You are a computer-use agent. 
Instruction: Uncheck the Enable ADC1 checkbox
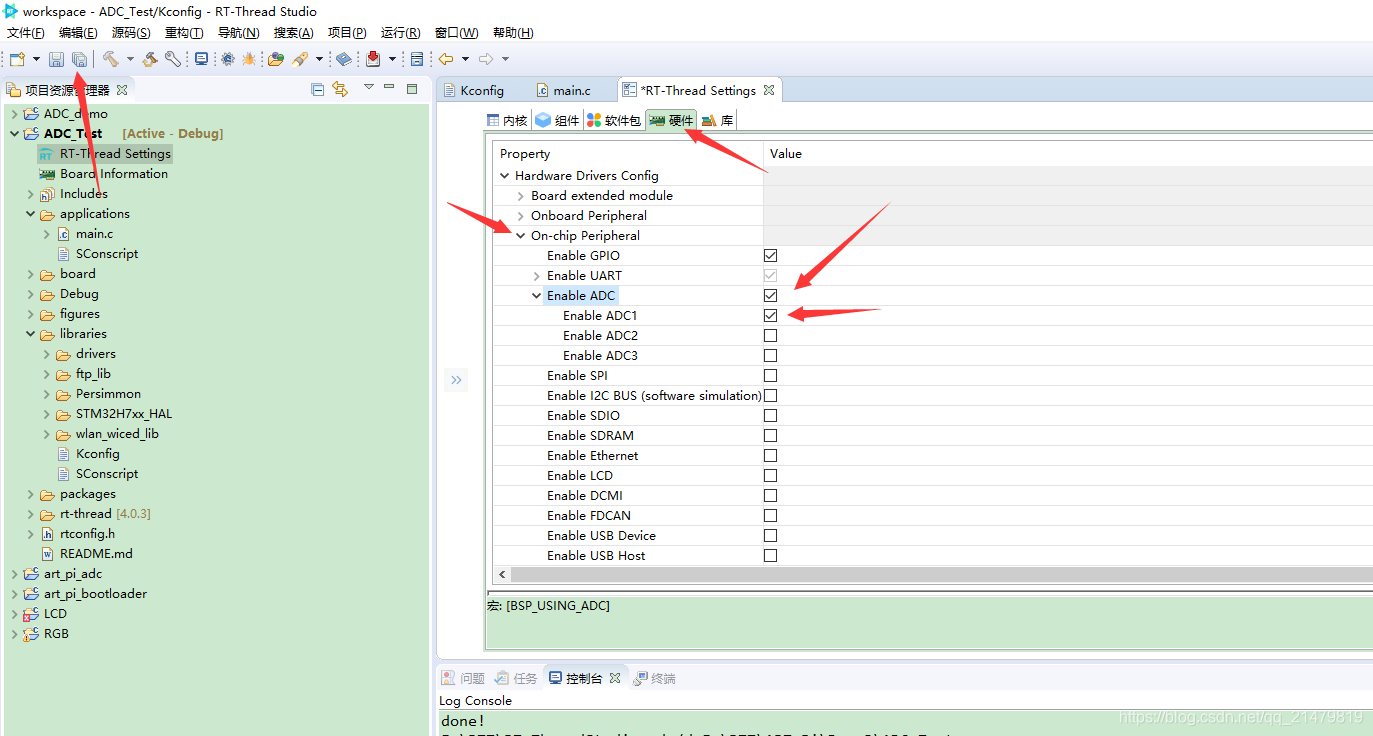coord(770,316)
